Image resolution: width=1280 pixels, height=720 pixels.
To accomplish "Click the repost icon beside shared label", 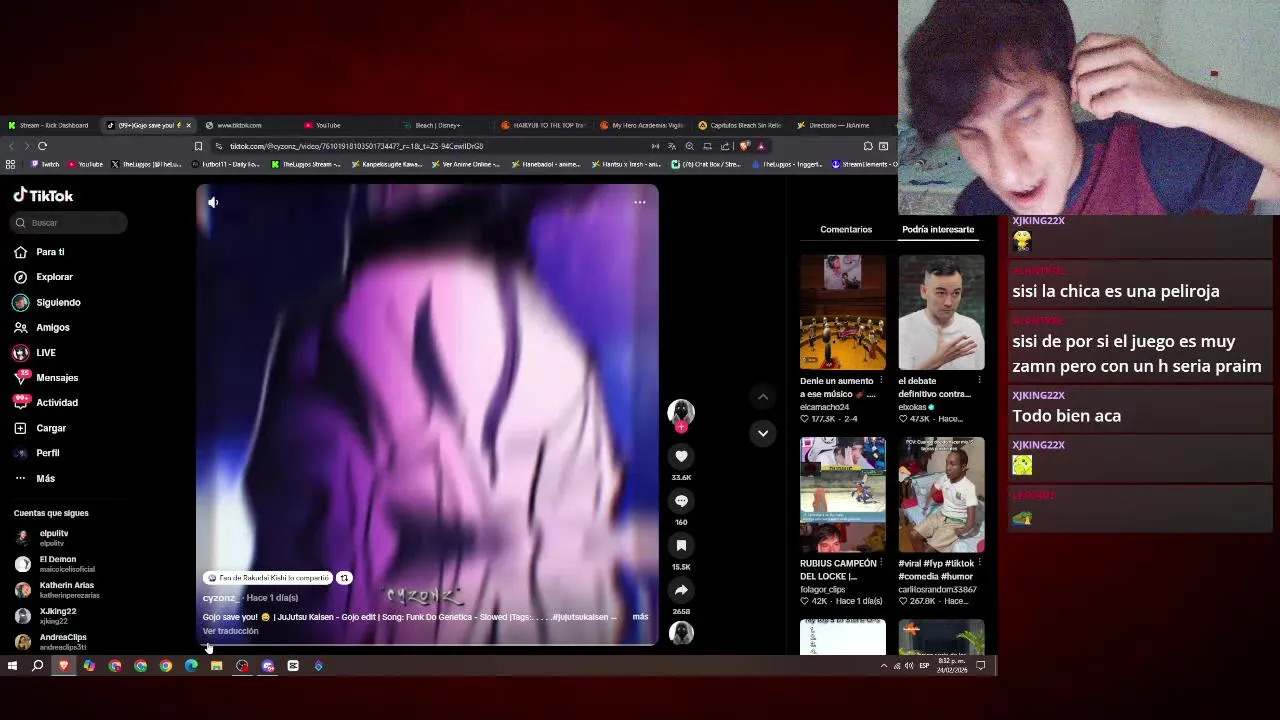I will (x=344, y=578).
